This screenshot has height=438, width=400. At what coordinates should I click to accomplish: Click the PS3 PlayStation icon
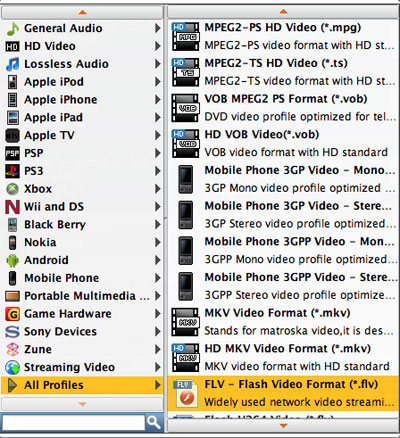coord(12,171)
